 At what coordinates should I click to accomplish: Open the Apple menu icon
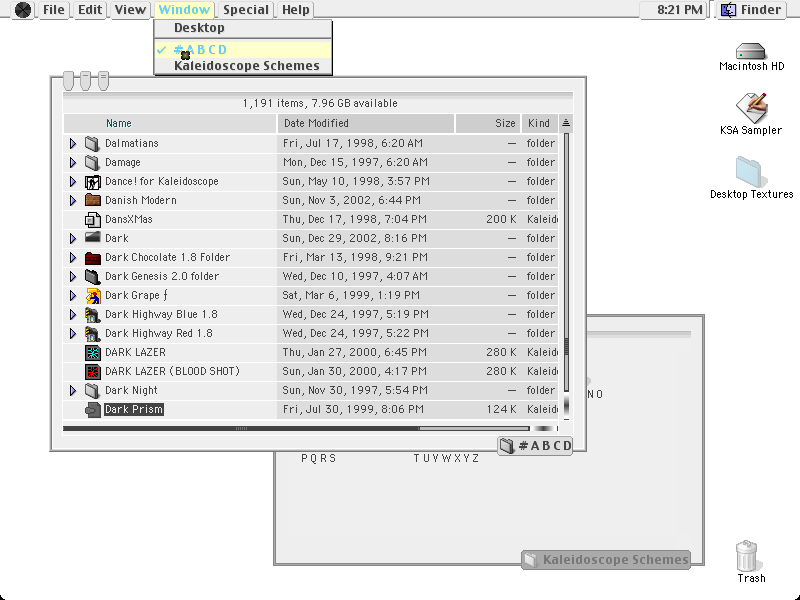(x=23, y=10)
